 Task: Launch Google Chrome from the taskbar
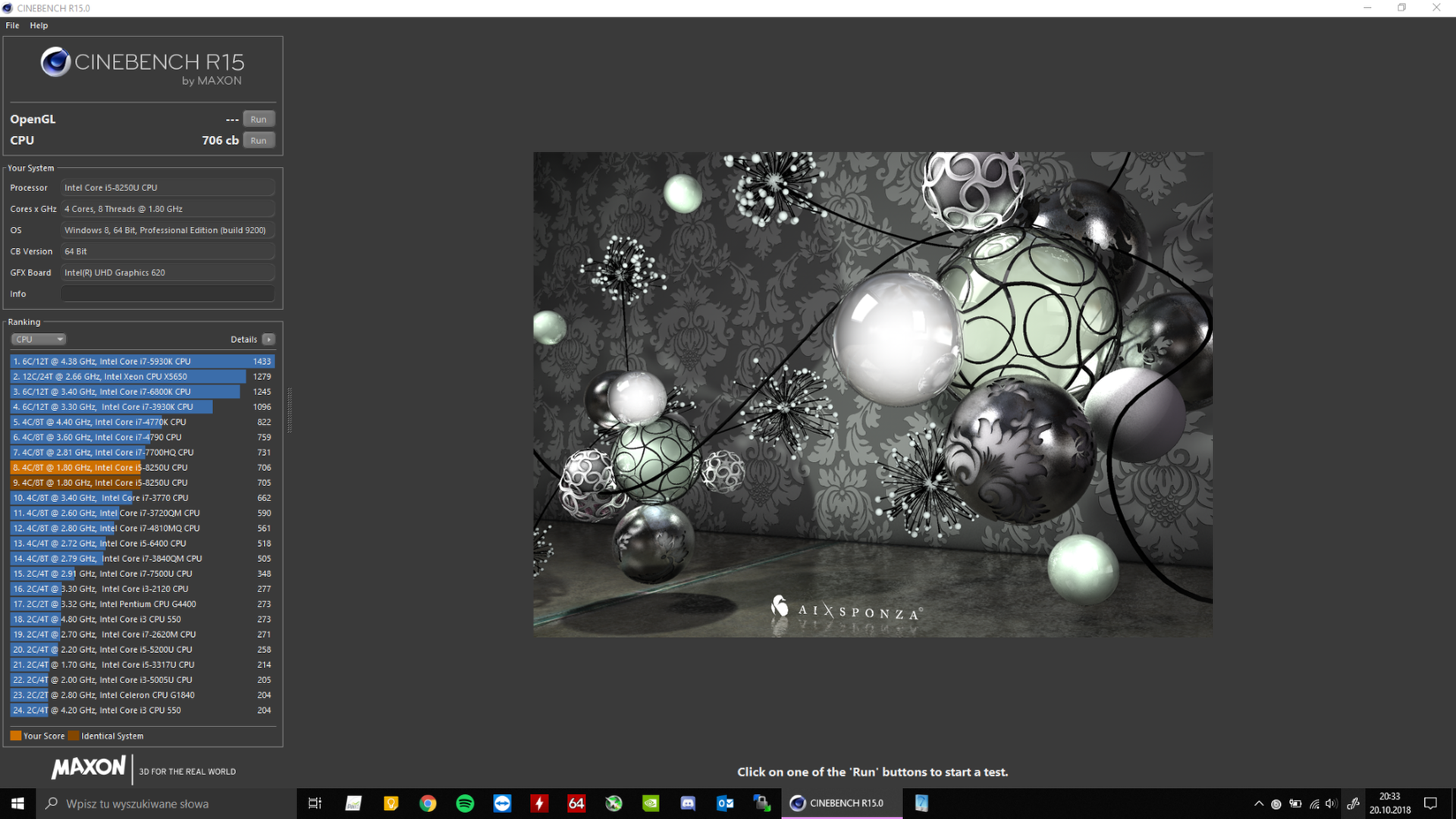(428, 803)
